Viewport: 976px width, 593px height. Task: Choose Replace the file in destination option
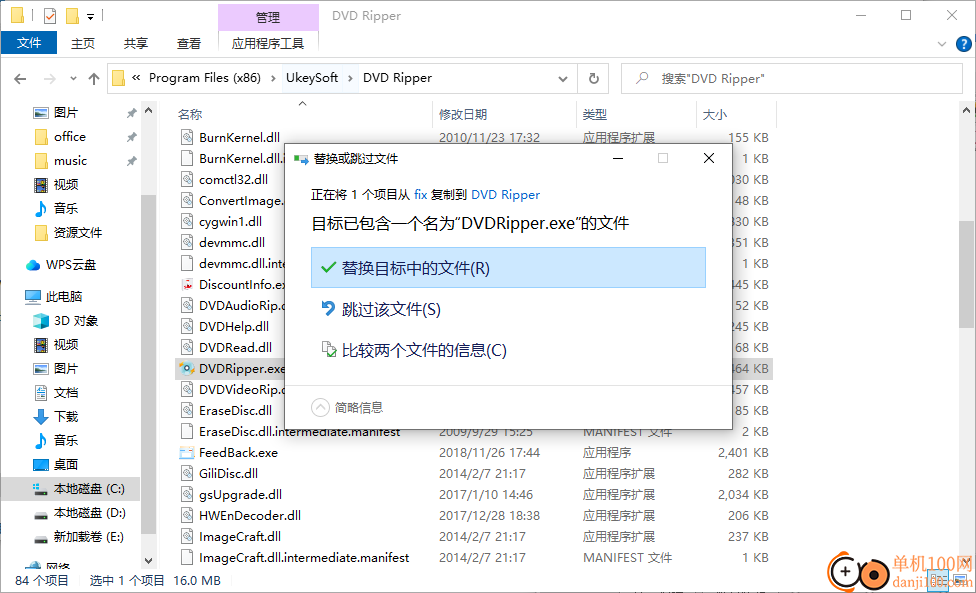(508, 268)
